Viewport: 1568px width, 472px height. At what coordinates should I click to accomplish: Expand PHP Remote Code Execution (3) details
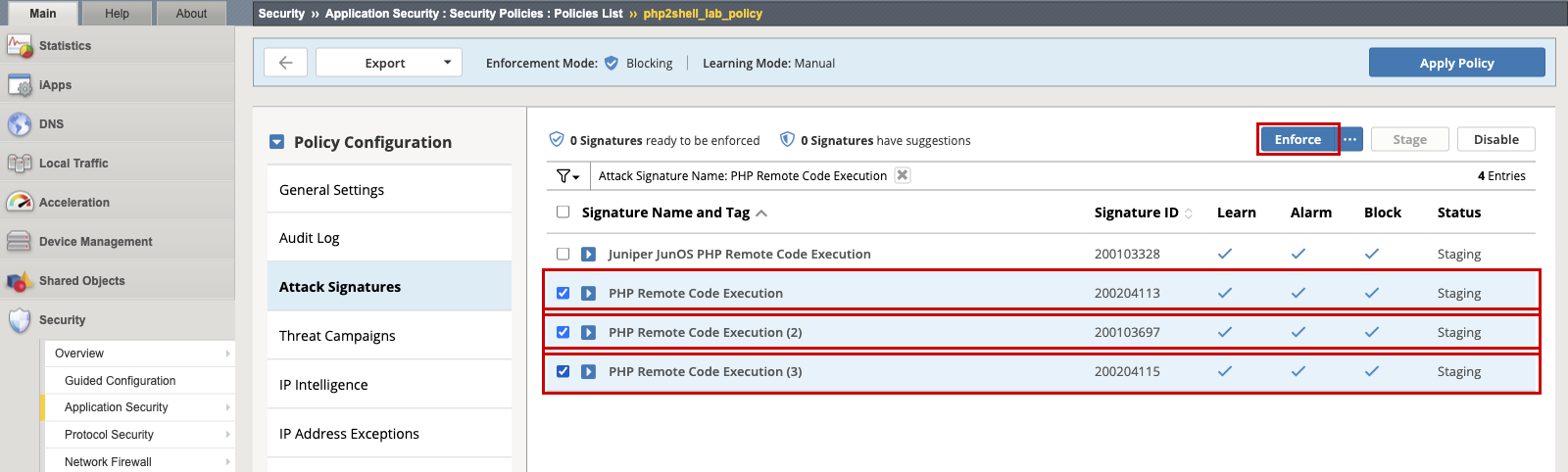[x=588, y=371]
